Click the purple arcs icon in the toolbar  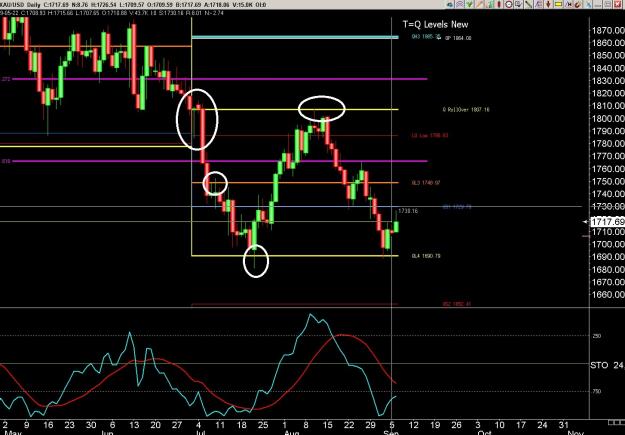460,4
